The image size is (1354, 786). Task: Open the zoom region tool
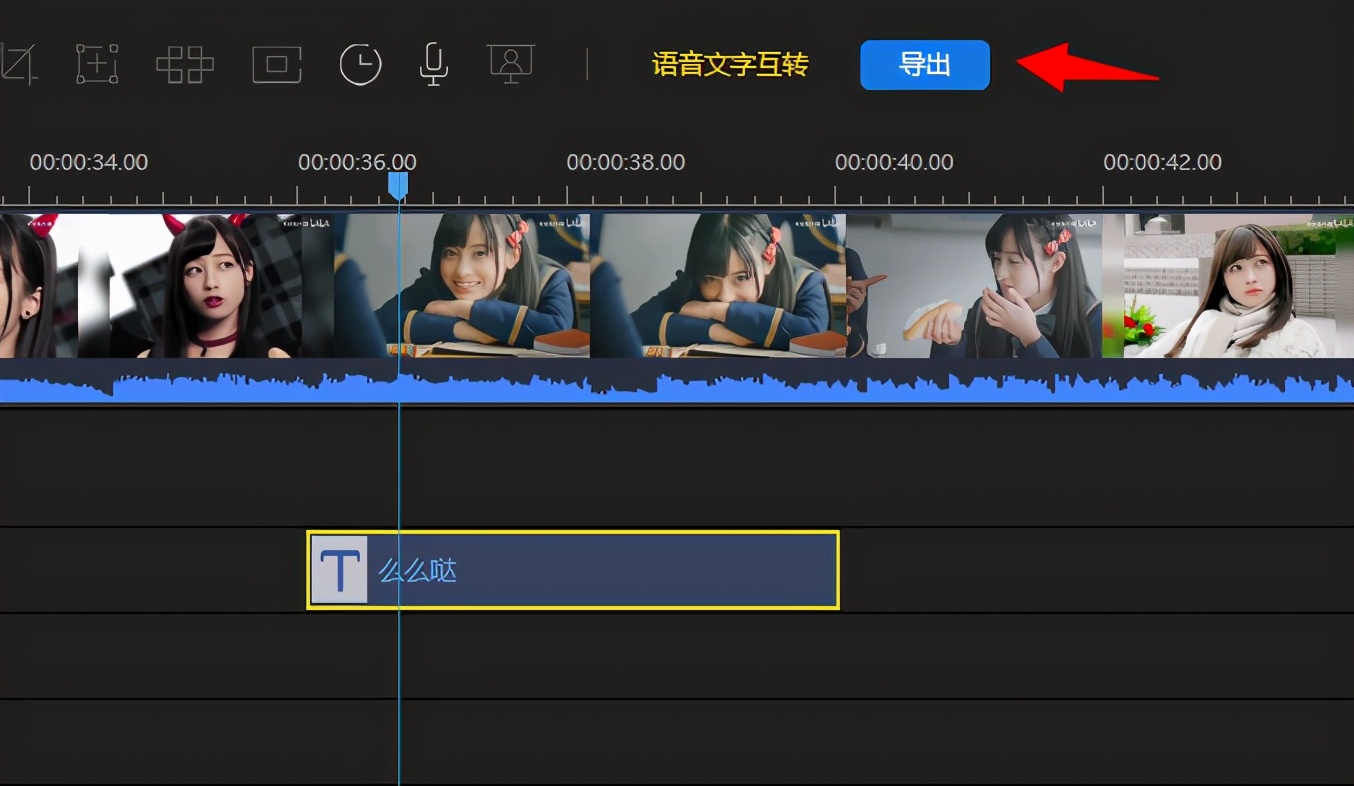pyautogui.click(x=97, y=64)
